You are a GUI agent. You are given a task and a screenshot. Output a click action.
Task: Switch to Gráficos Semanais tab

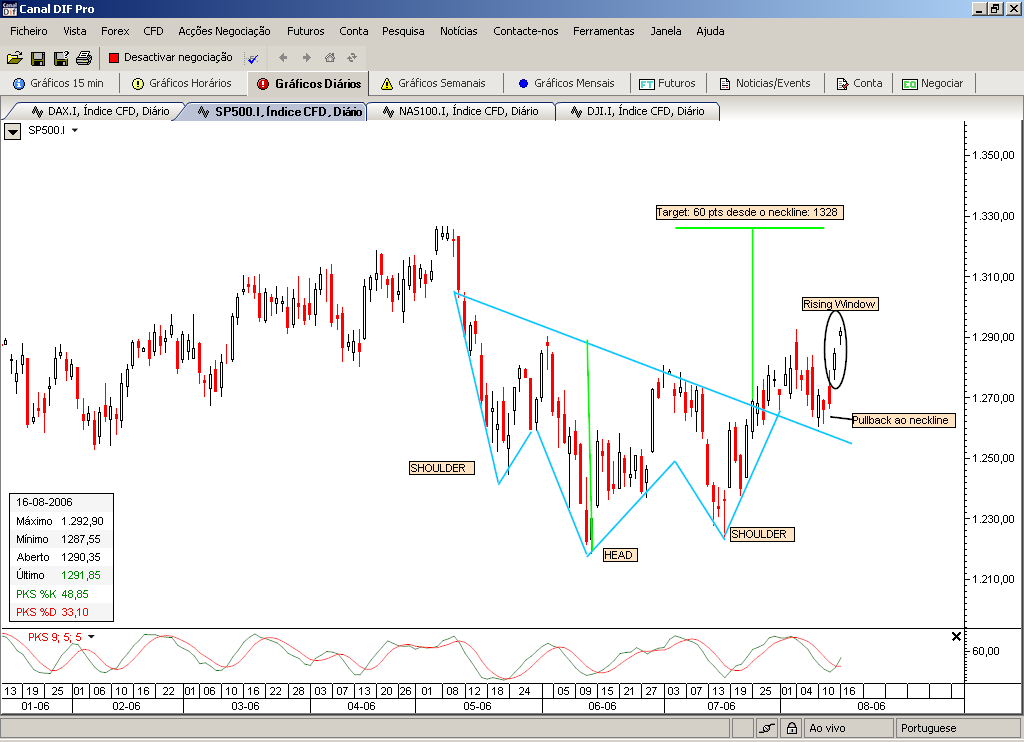coord(434,83)
